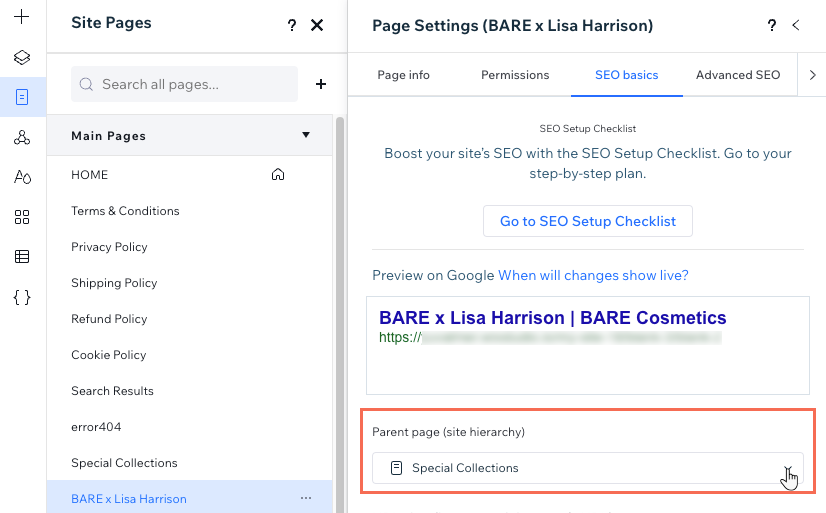The image size is (826, 513).
Task: Click Go to SEO Setup Checklist button
Action: click(x=588, y=221)
